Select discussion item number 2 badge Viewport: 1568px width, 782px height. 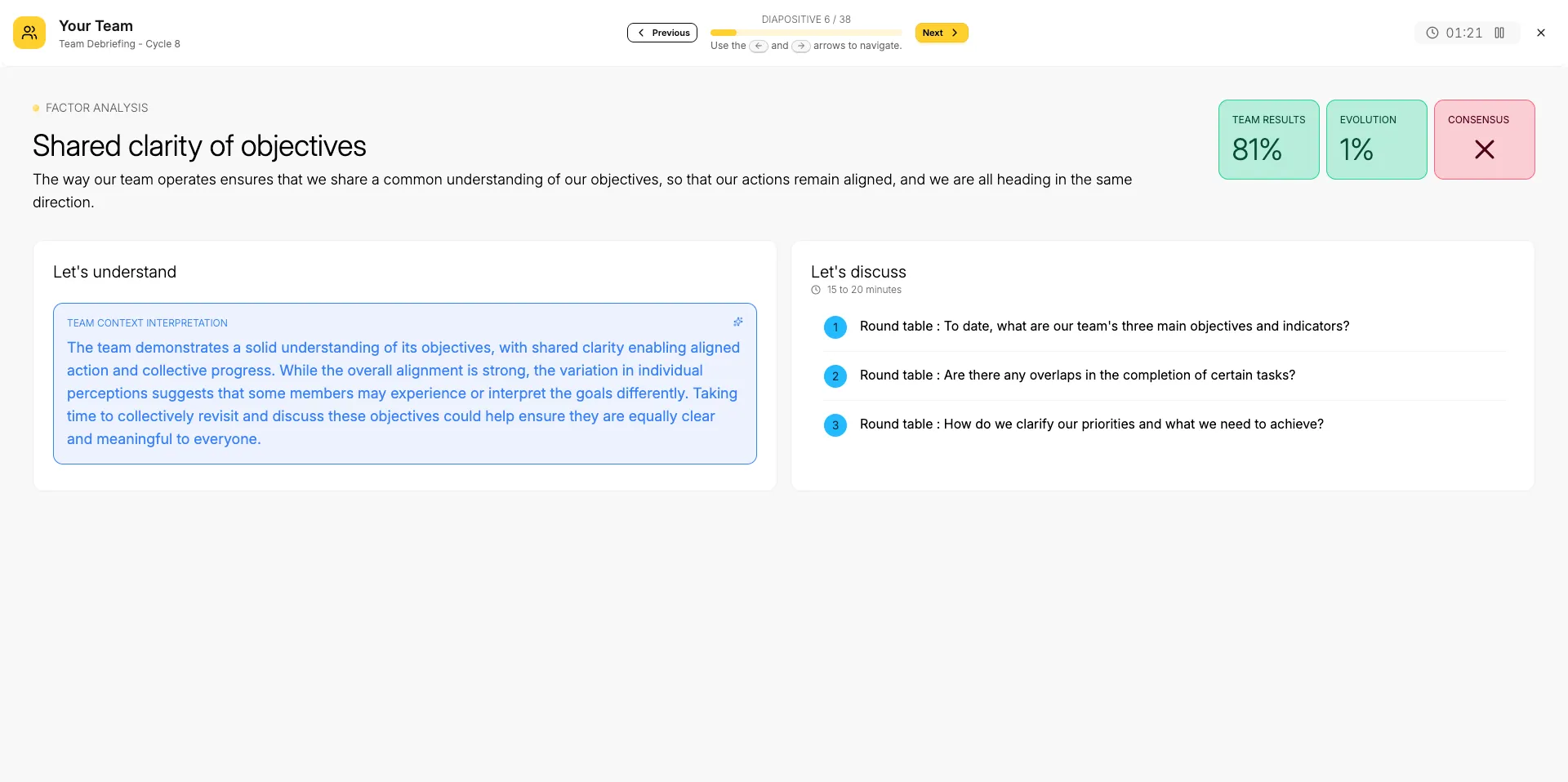tap(835, 376)
